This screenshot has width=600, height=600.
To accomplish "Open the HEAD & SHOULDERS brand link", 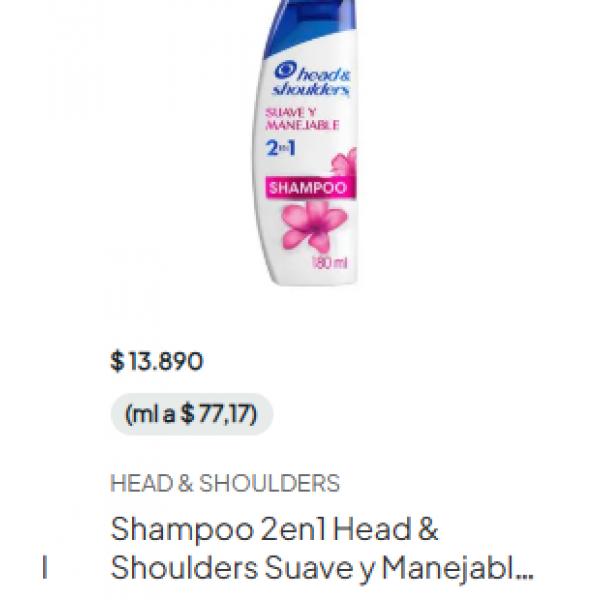I will pos(225,483).
